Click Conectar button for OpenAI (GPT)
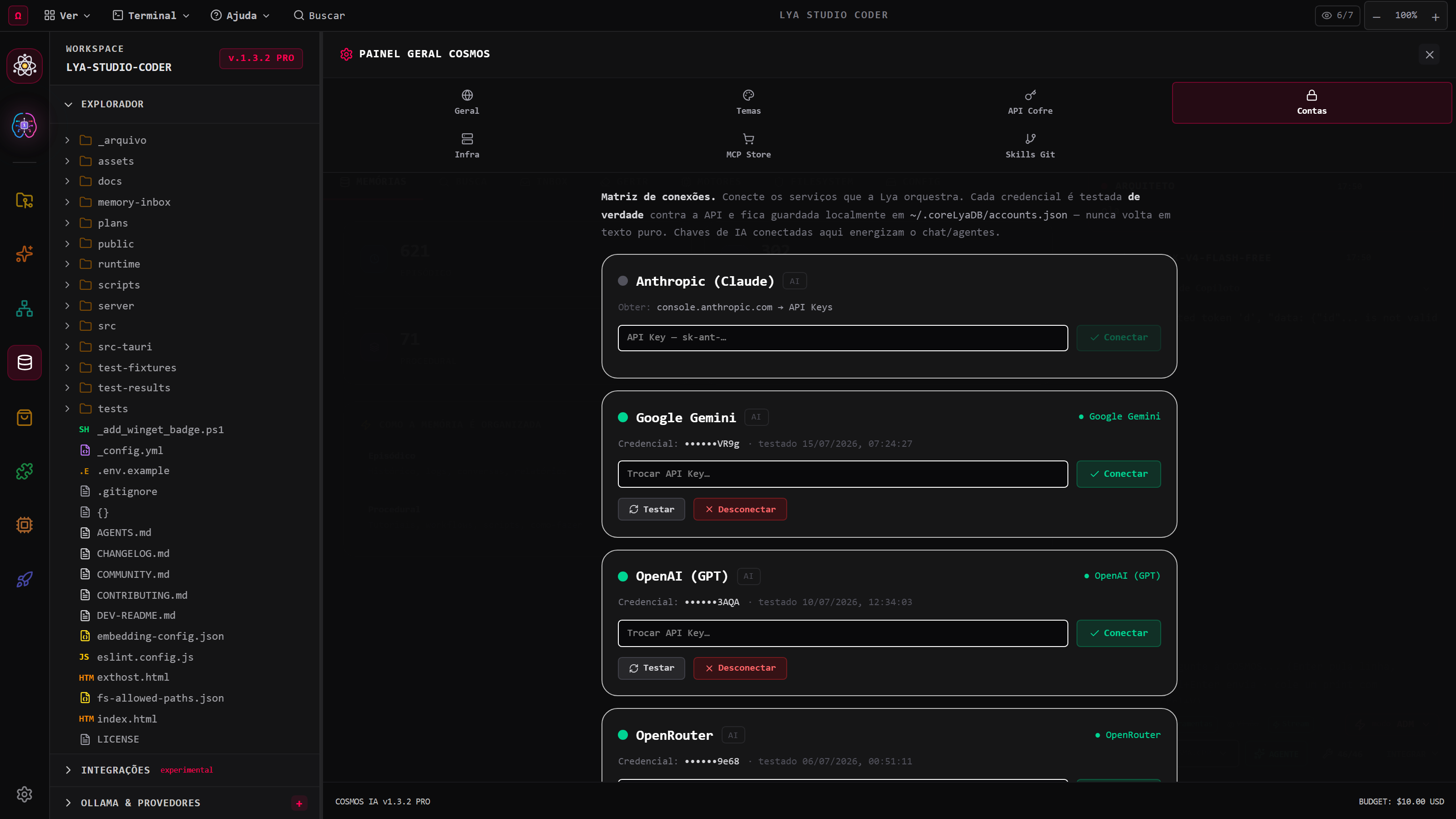This screenshot has height=819, width=1456. click(1118, 634)
